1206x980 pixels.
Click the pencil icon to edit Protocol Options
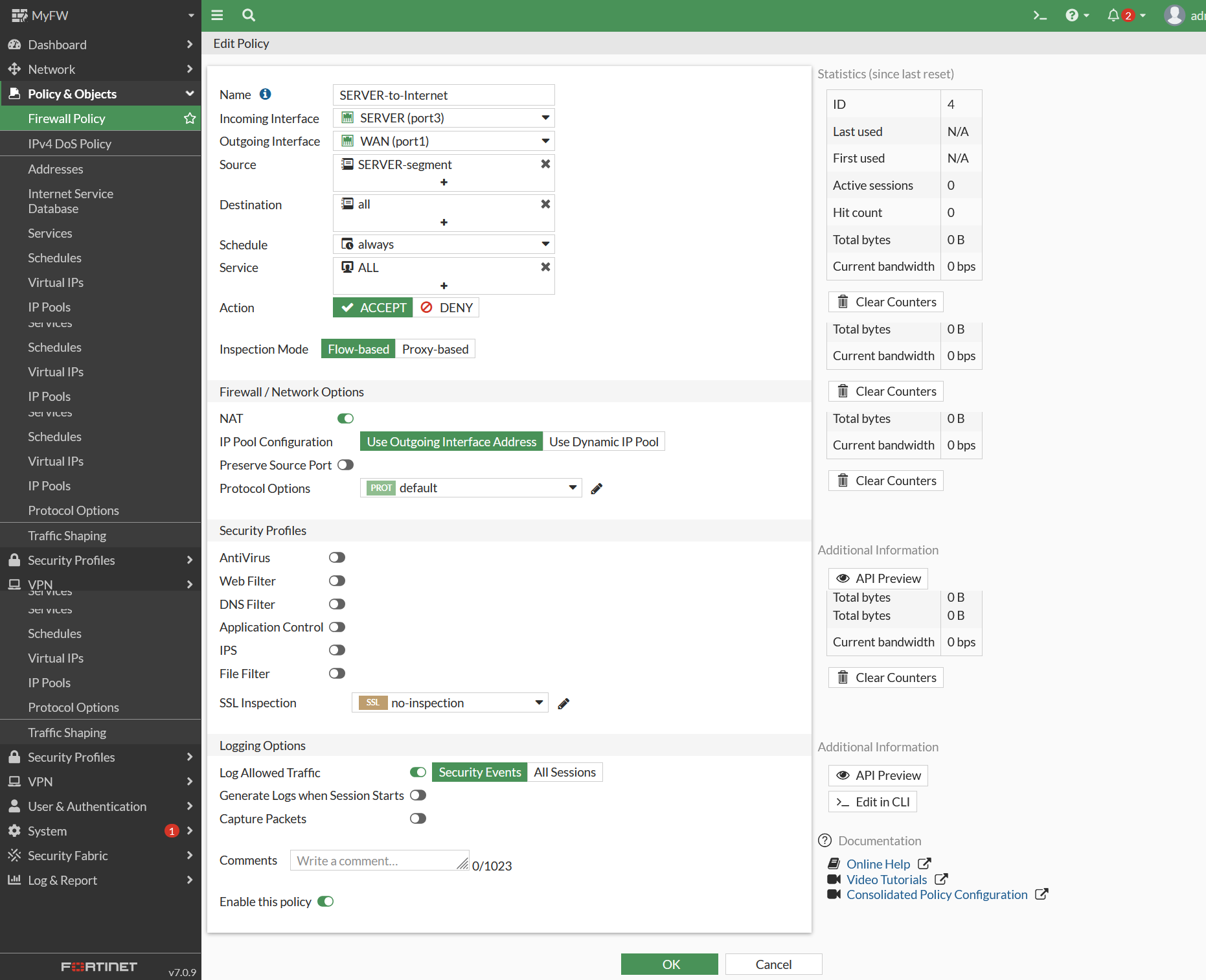click(x=597, y=489)
